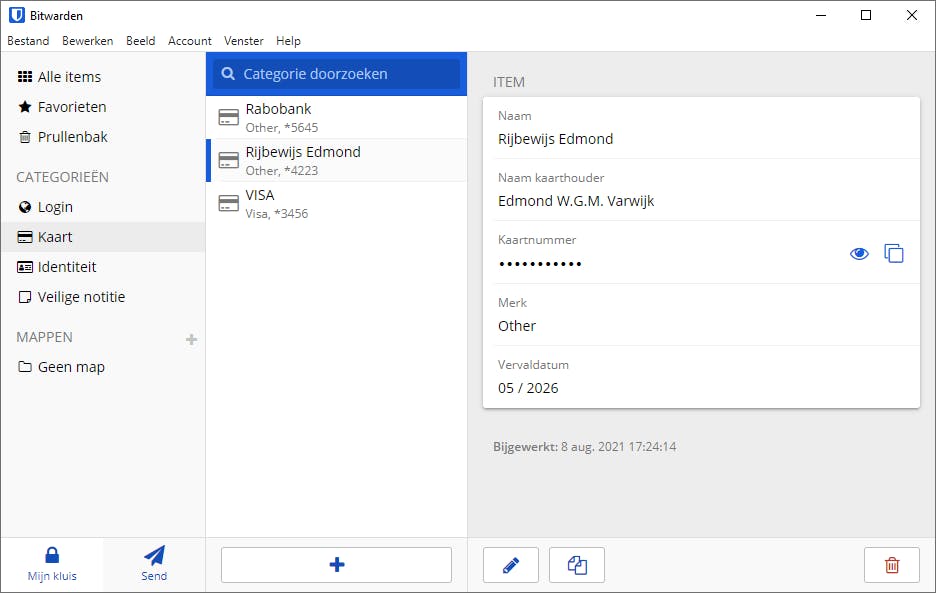Clone the current card item
This screenshot has width=936, height=593.
pos(577,565)
